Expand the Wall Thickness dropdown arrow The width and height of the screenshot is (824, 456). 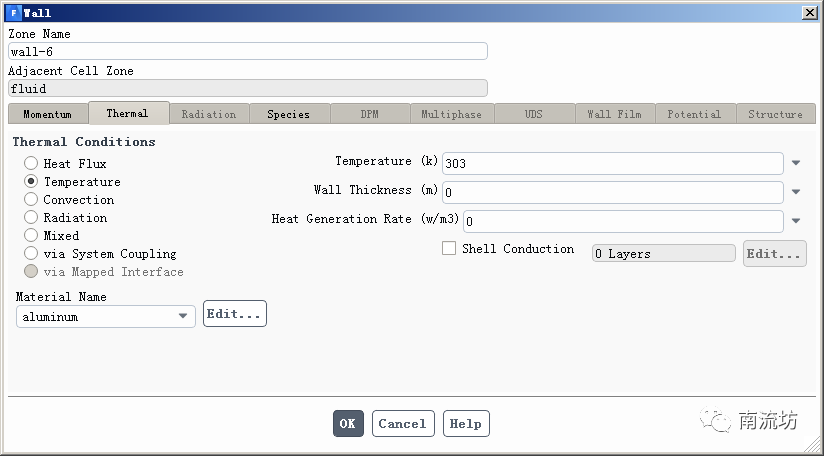[x=796, y=192]
